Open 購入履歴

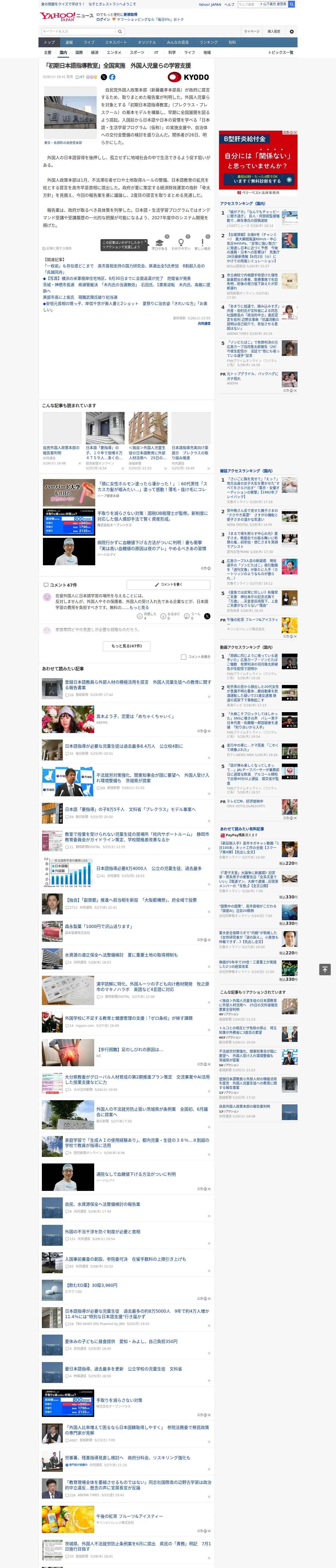pyautogui.click(x=274, y=32)
